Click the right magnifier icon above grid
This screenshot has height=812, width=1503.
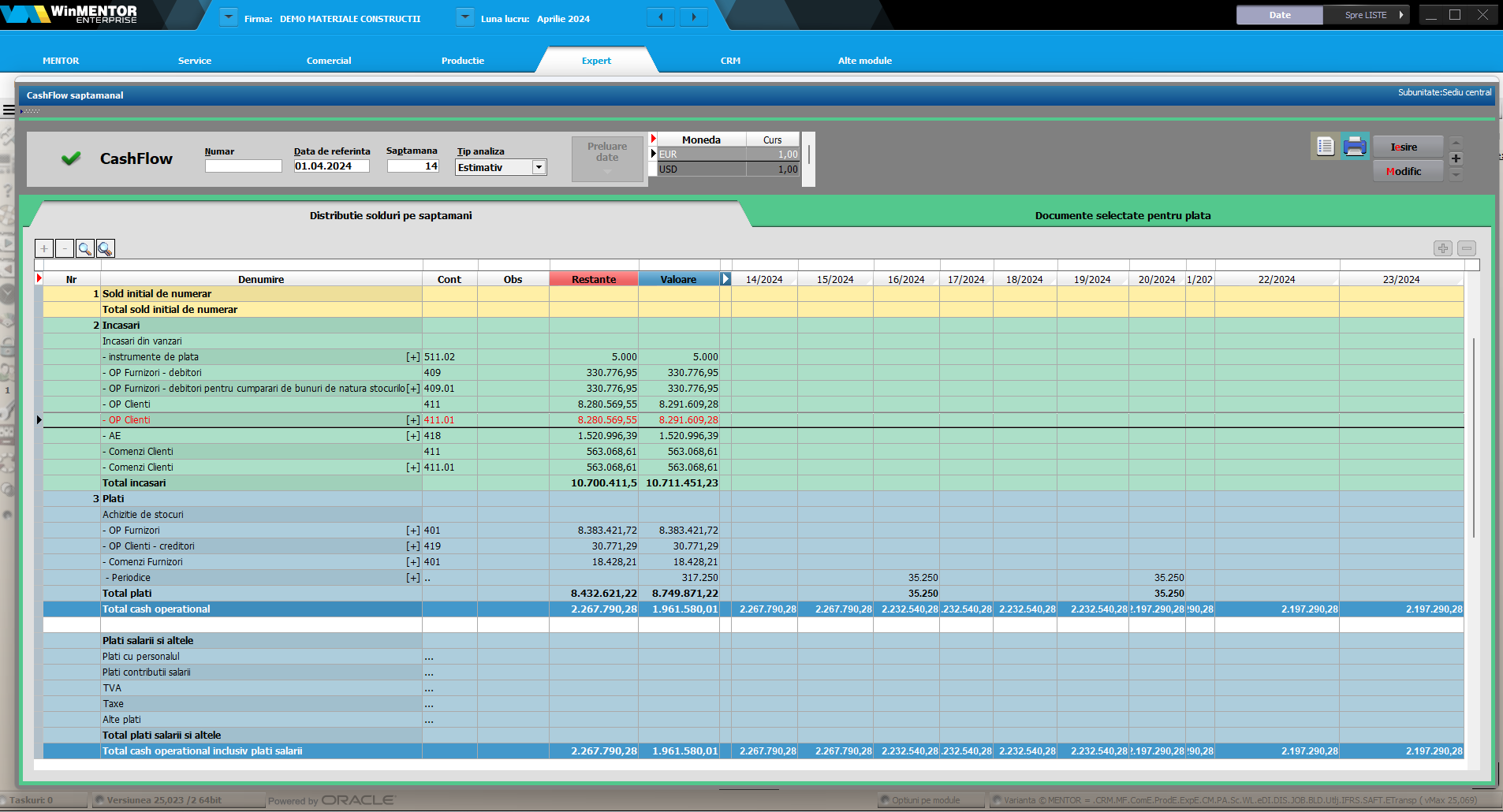tap(106, 249)
